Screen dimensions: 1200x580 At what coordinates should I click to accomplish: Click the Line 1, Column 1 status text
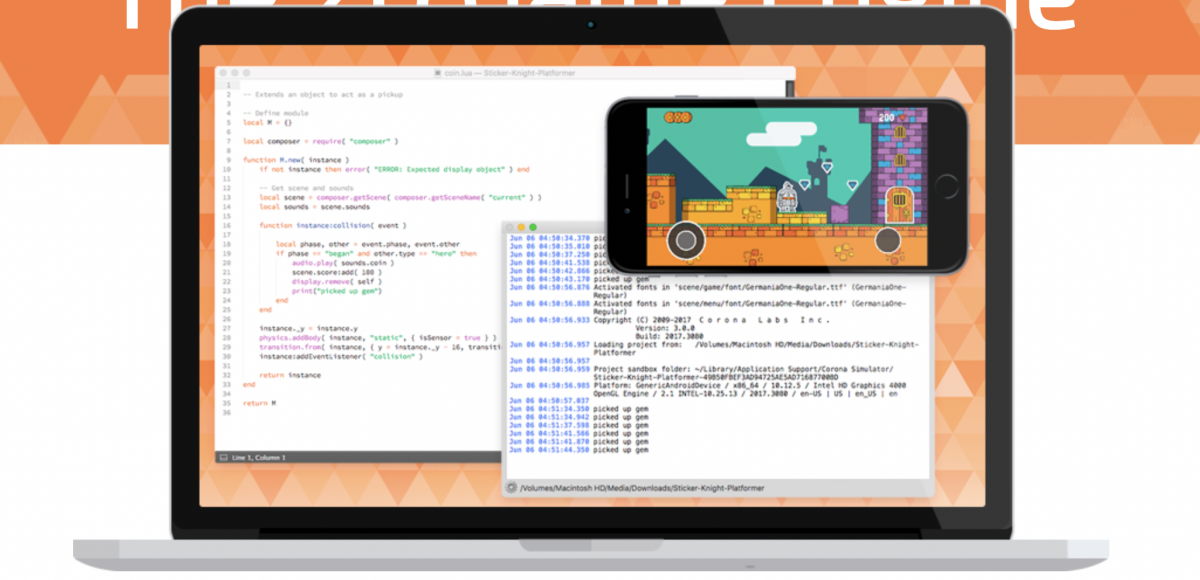click(259, 457)
